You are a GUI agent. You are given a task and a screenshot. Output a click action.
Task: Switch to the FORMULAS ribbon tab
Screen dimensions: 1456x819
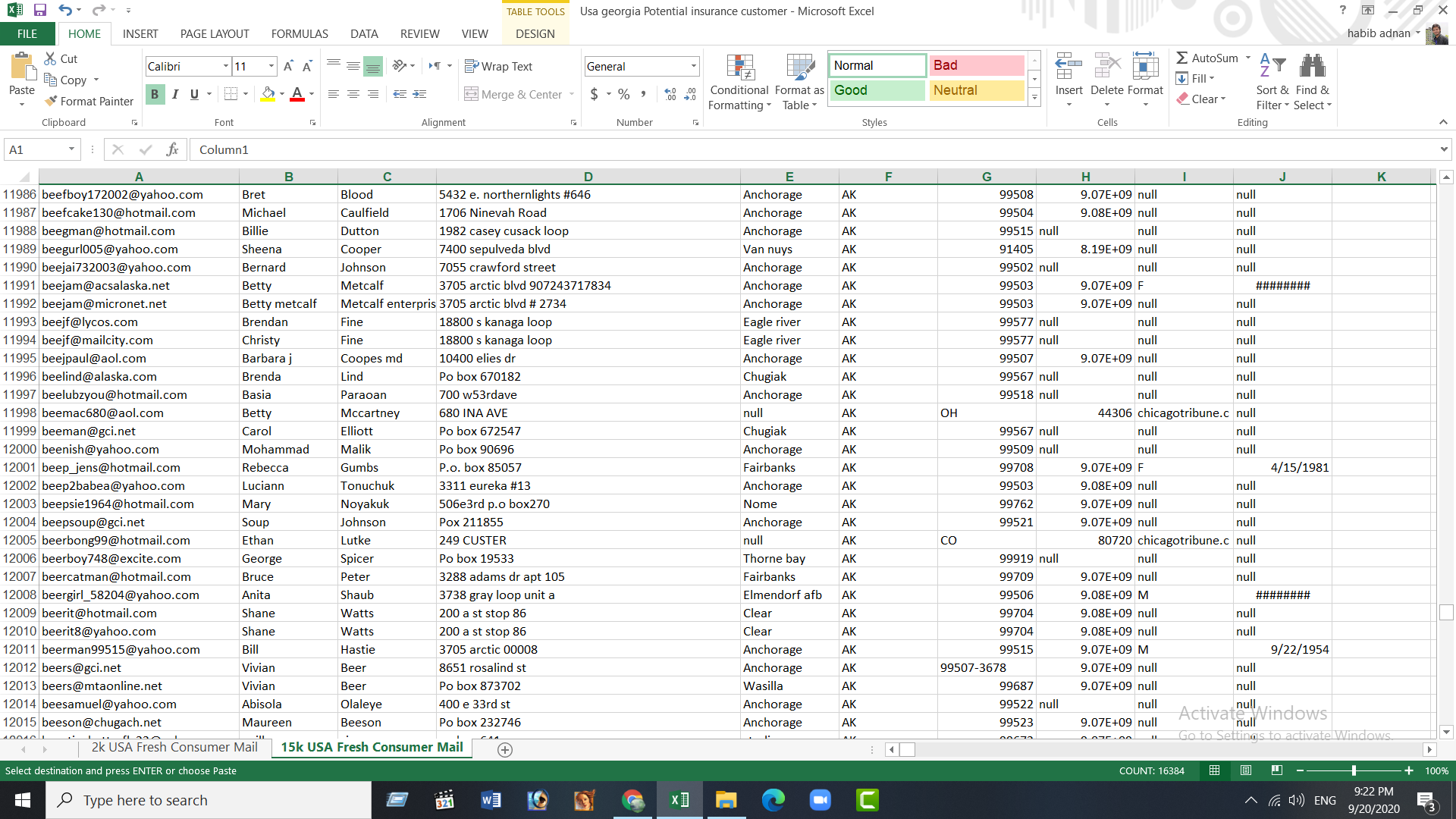point(300,33)
